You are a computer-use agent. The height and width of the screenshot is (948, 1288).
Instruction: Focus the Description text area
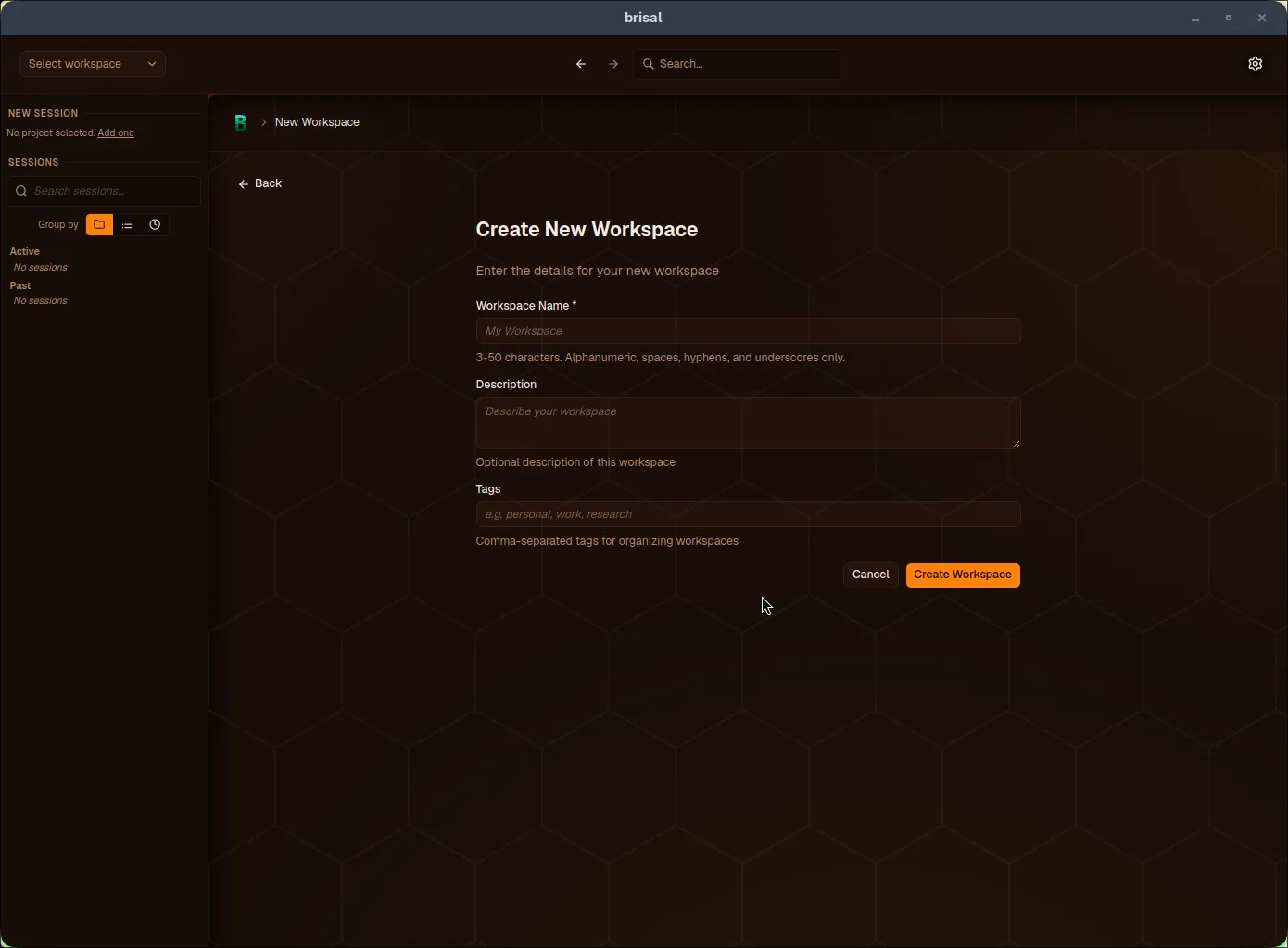(749, 423)
